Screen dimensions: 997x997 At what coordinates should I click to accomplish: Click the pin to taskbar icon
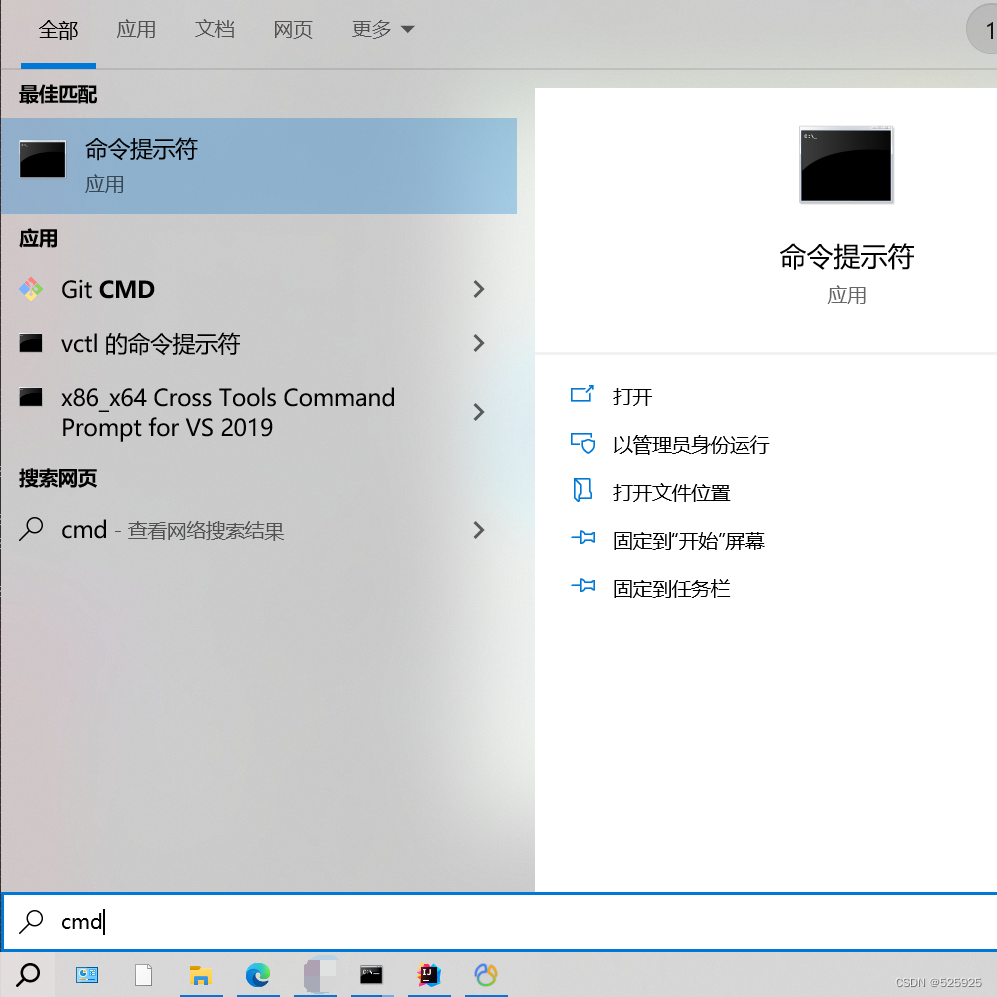583,586
